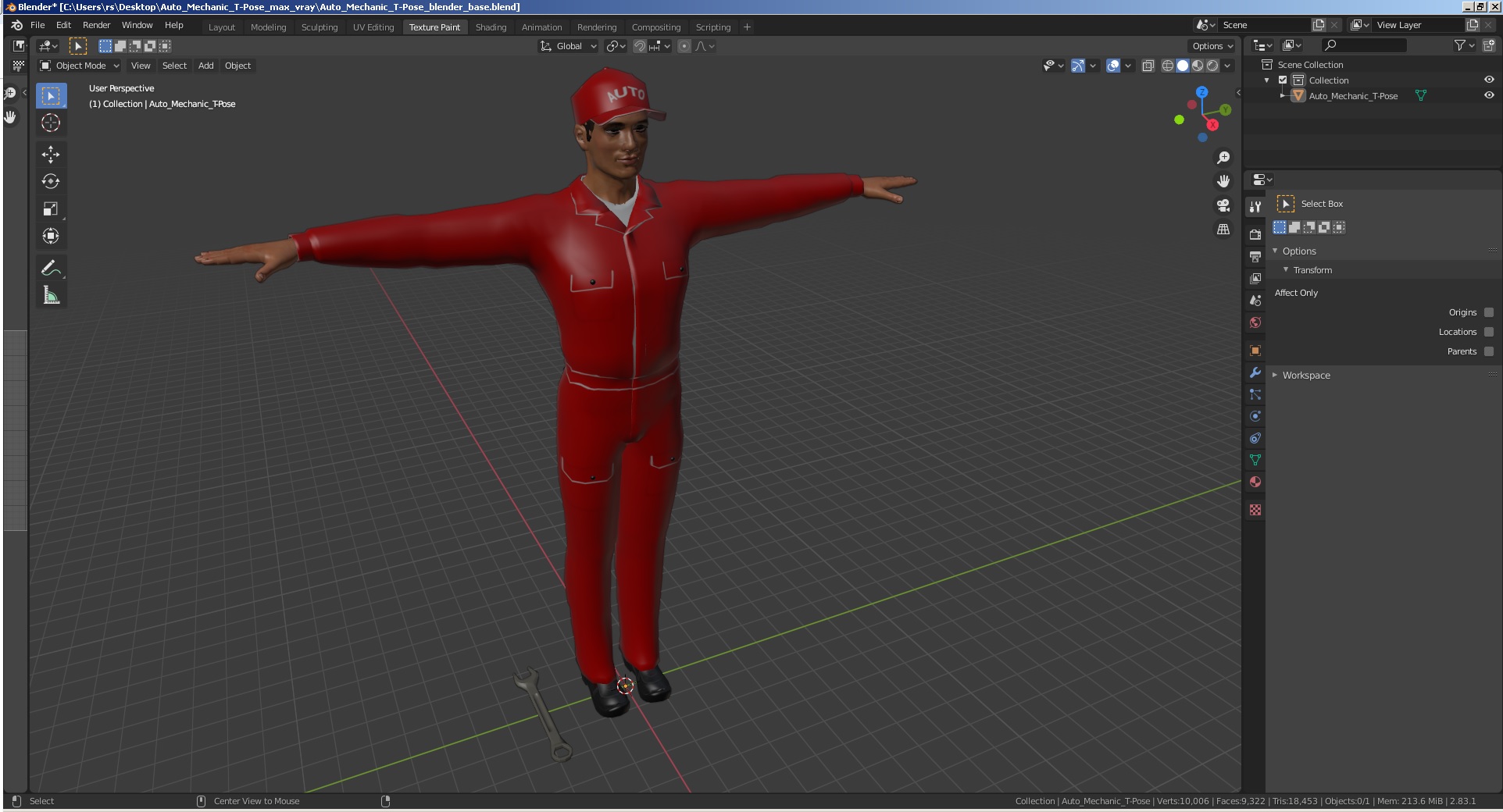Hide Auto_Mechanic_T-Pose with its eye icon
This screenshot has height=812, width=1503.
click(x=1489, y=95)
